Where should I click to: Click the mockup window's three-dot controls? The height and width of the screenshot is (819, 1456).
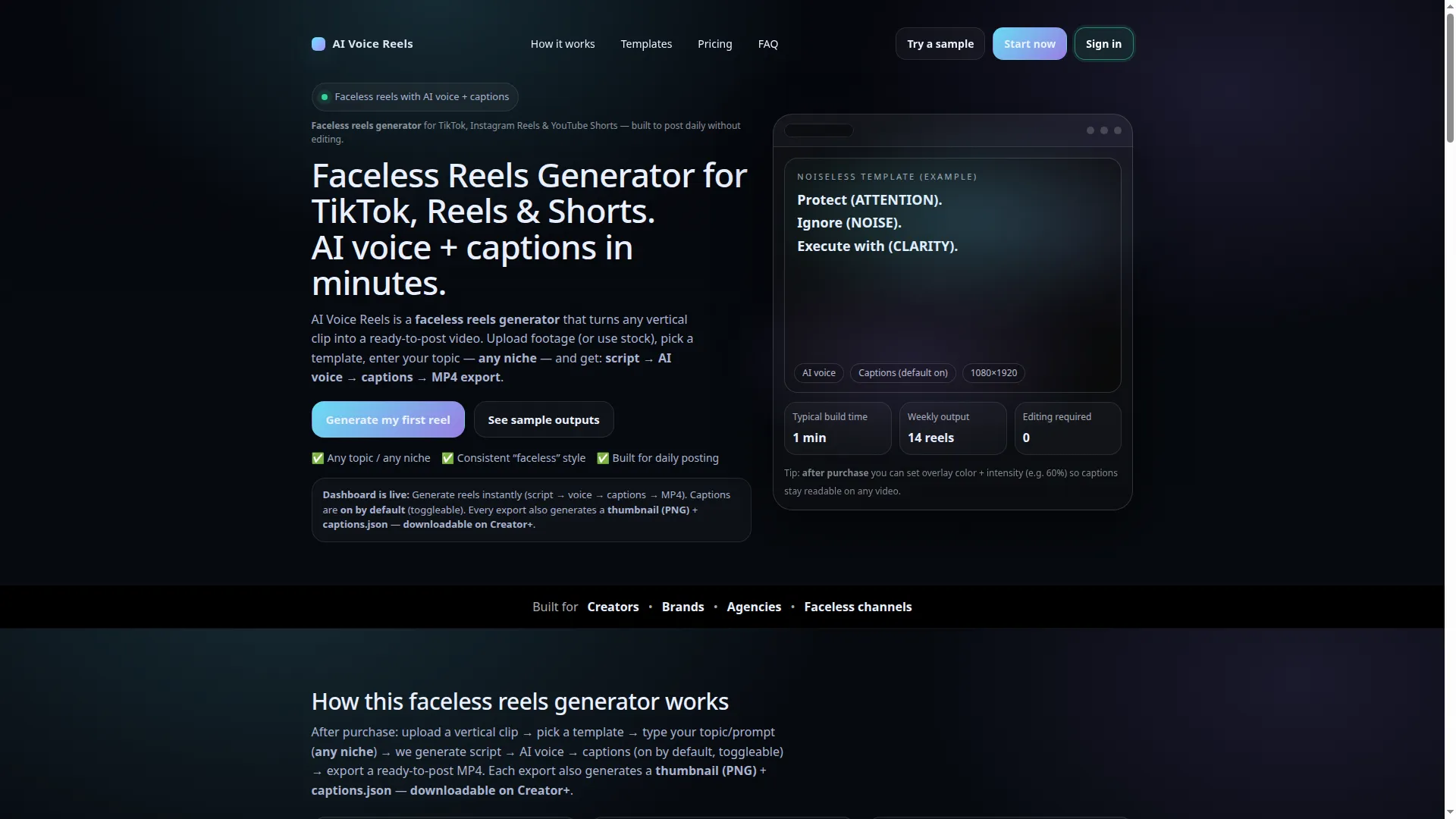tap(1104, 130)
